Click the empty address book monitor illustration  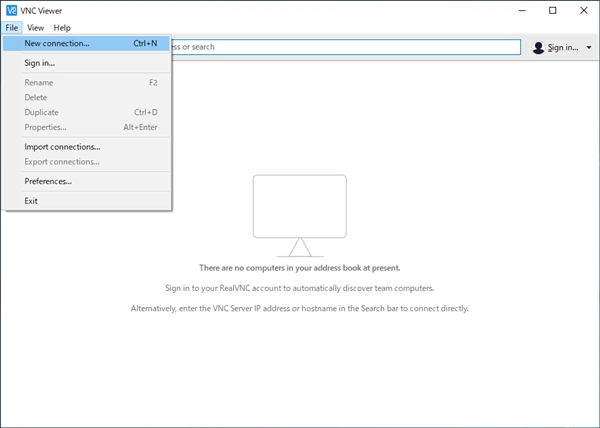(x=300, y=216)
